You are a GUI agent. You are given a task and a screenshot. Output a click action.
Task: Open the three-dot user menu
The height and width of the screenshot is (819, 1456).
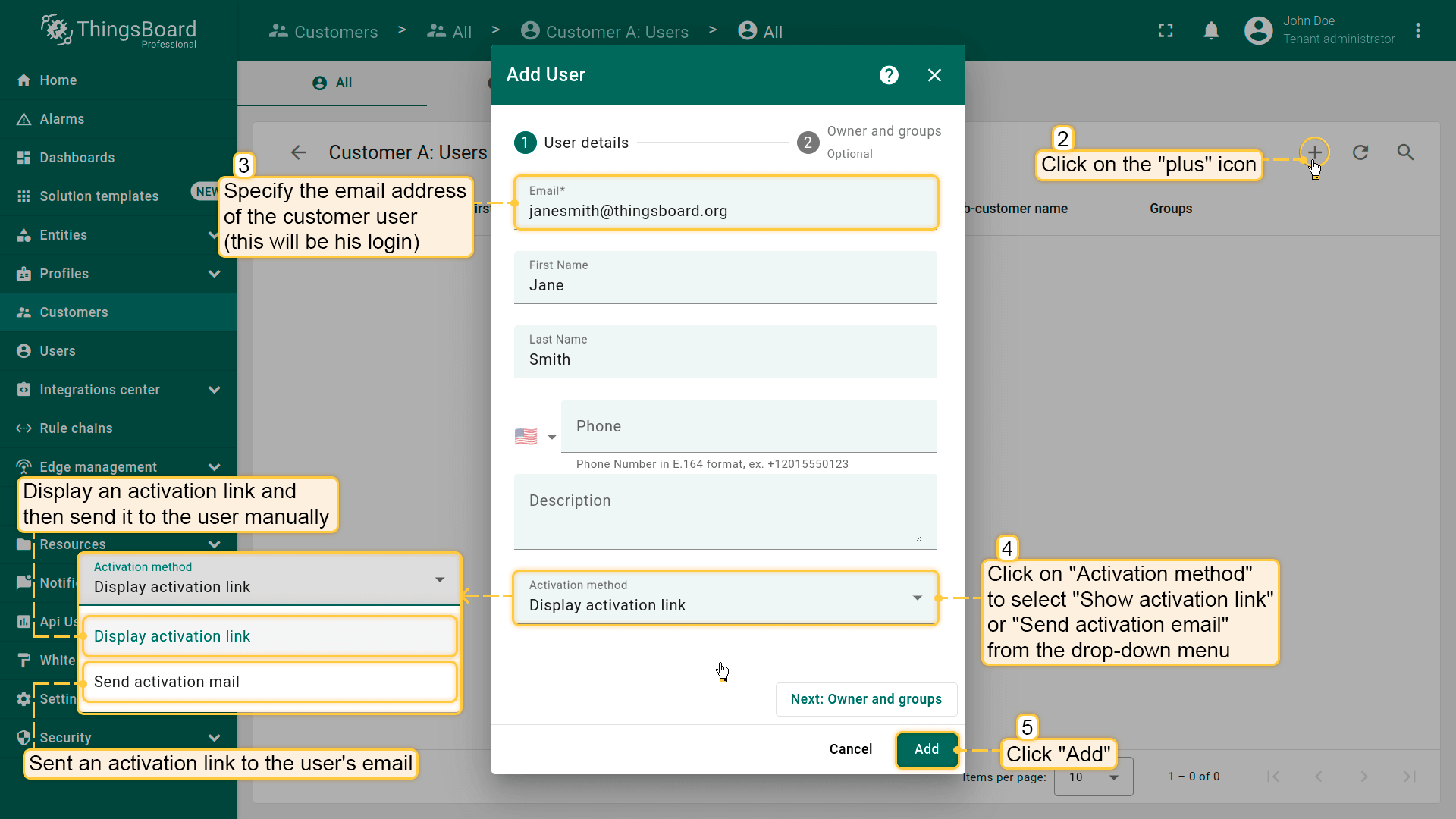1417,30
